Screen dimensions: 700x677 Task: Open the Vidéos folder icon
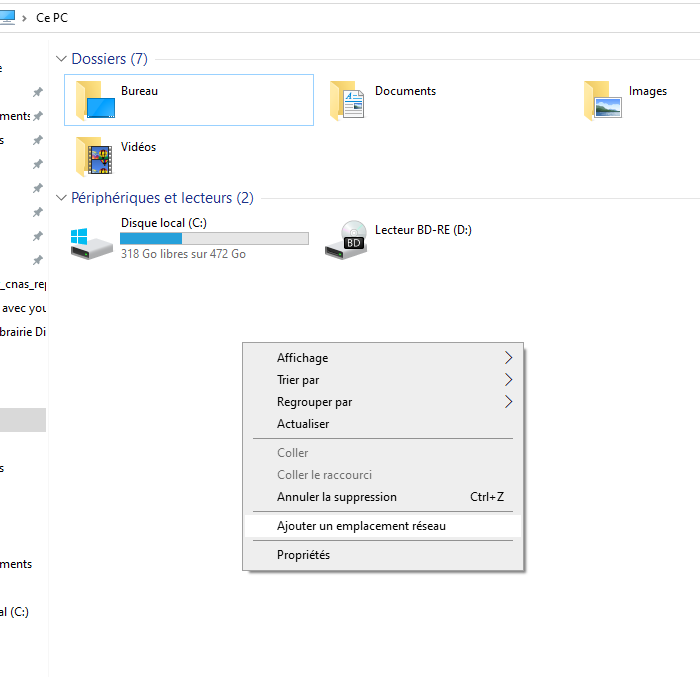point(96,157)
